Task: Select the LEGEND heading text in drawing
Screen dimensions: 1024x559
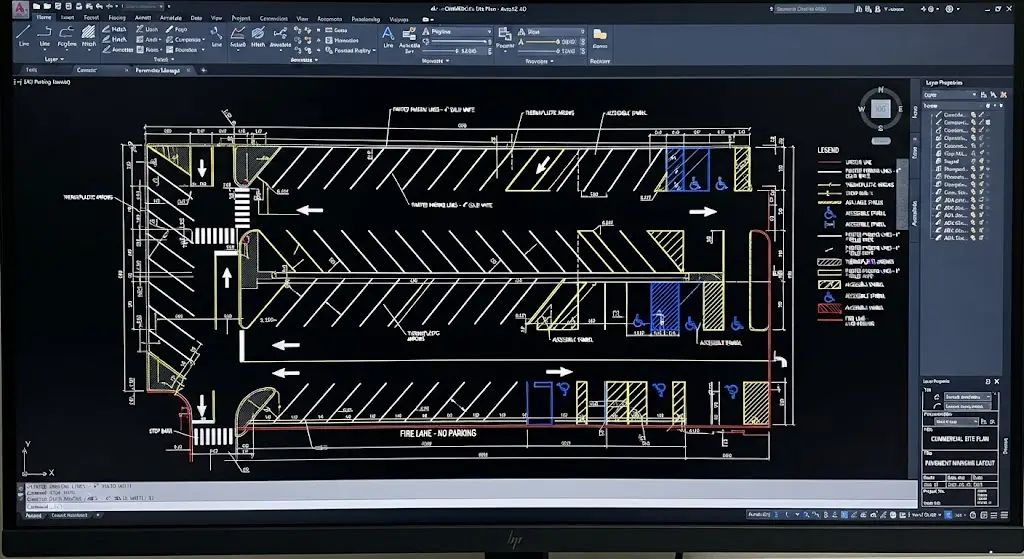Action: pos(828,150)
